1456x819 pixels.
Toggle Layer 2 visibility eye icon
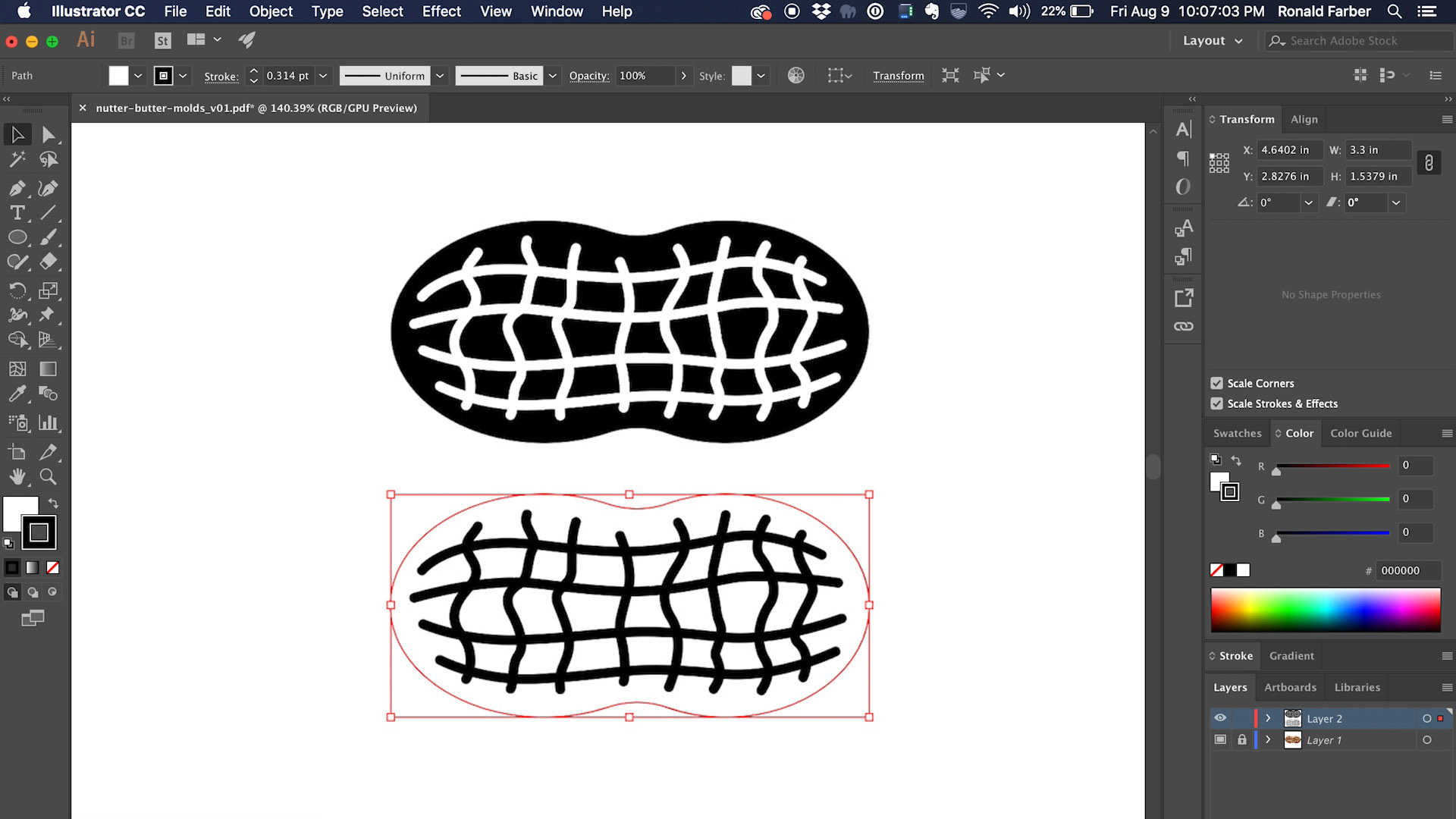point(1220,718)
